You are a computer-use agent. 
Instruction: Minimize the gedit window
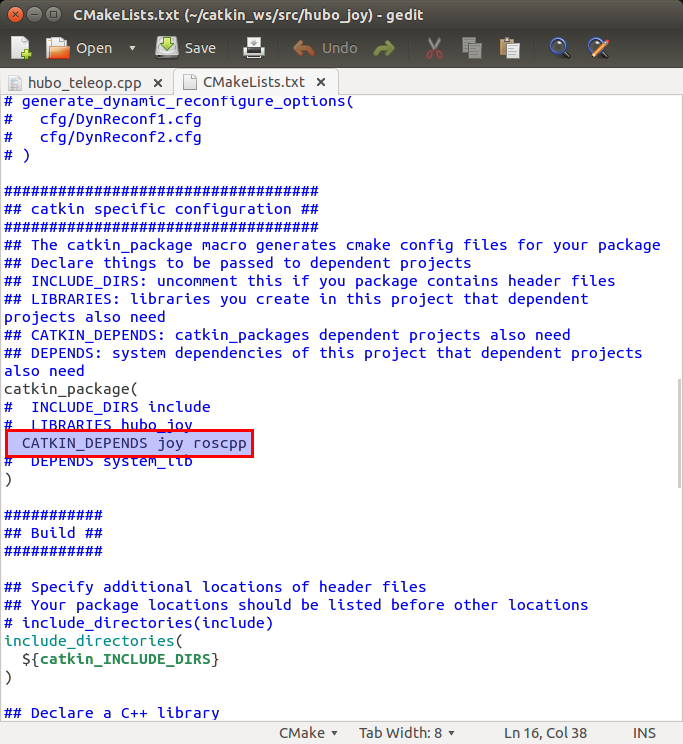coord(34,14)
